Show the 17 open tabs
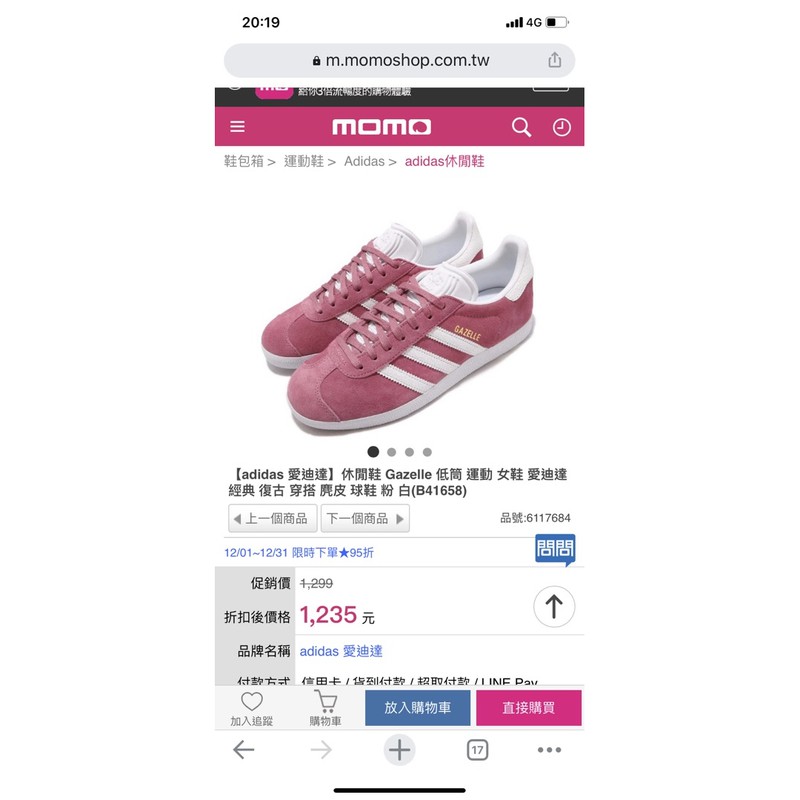800x800 pixels. [477, 750]
